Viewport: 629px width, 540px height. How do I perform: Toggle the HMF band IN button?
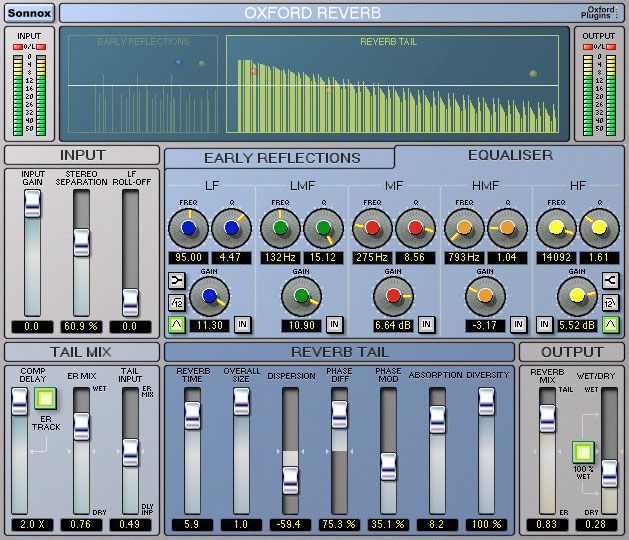click(518, 324)
